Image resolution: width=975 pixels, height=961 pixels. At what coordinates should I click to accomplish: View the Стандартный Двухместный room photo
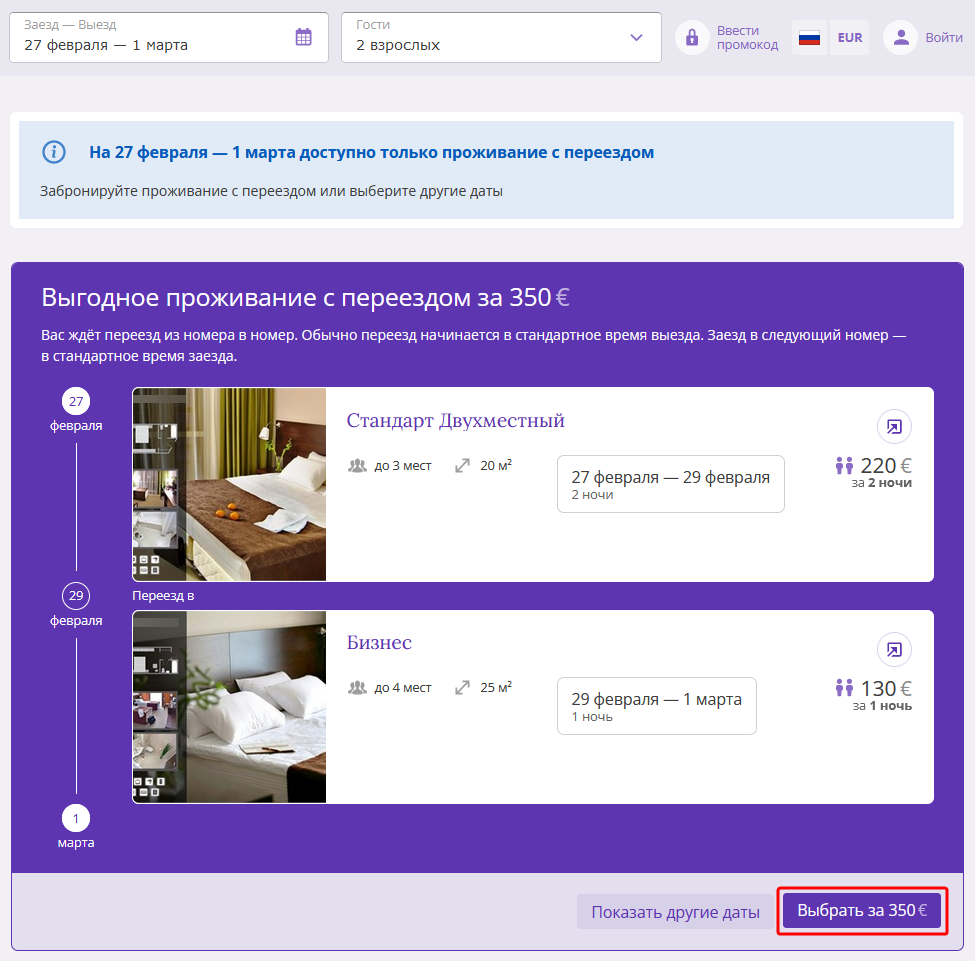tap(229, 485)
